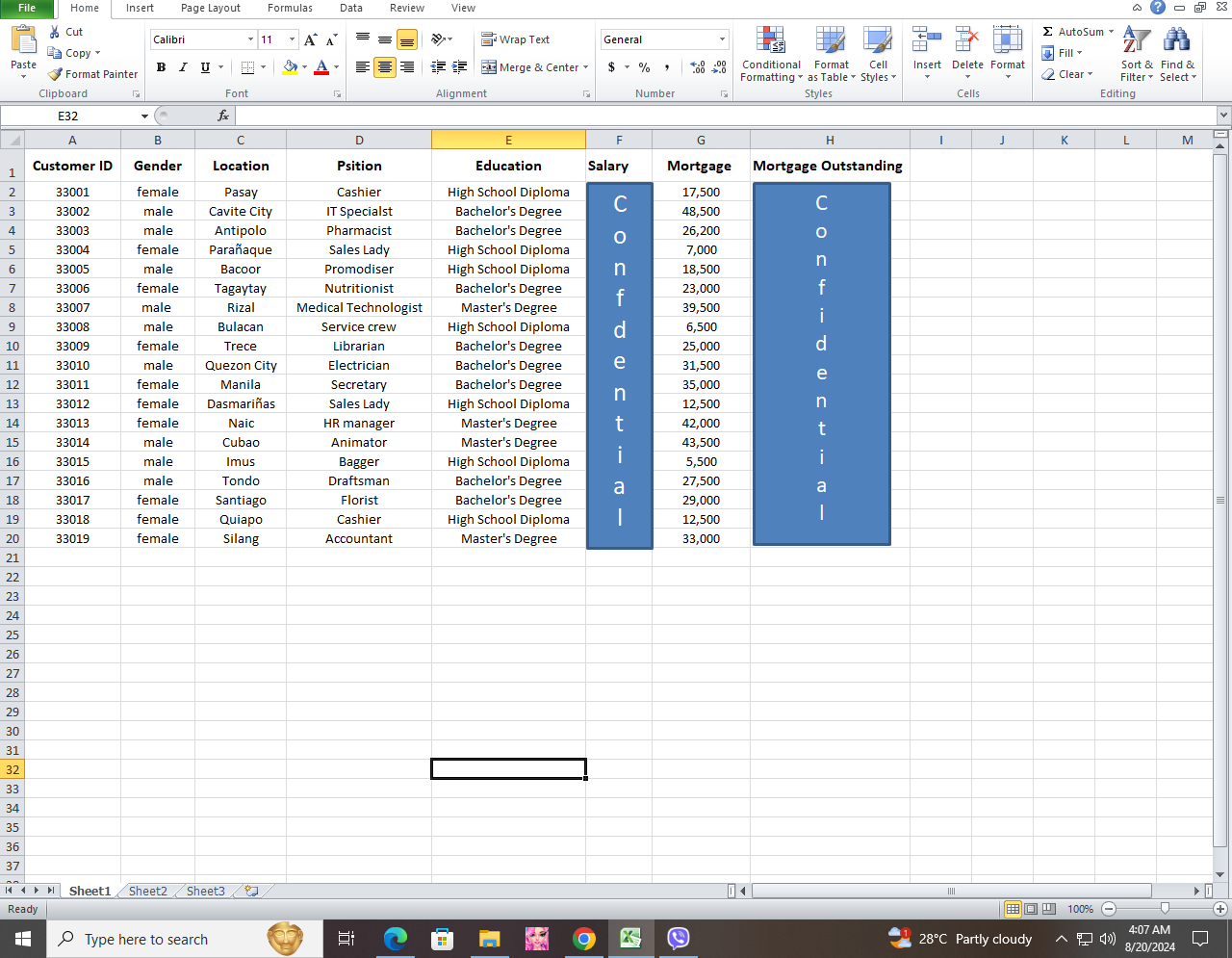Open the Fill Color dropdown arrow
Image resolution: width=1232 pixels, height=958 pixels.
click(304, 67)
